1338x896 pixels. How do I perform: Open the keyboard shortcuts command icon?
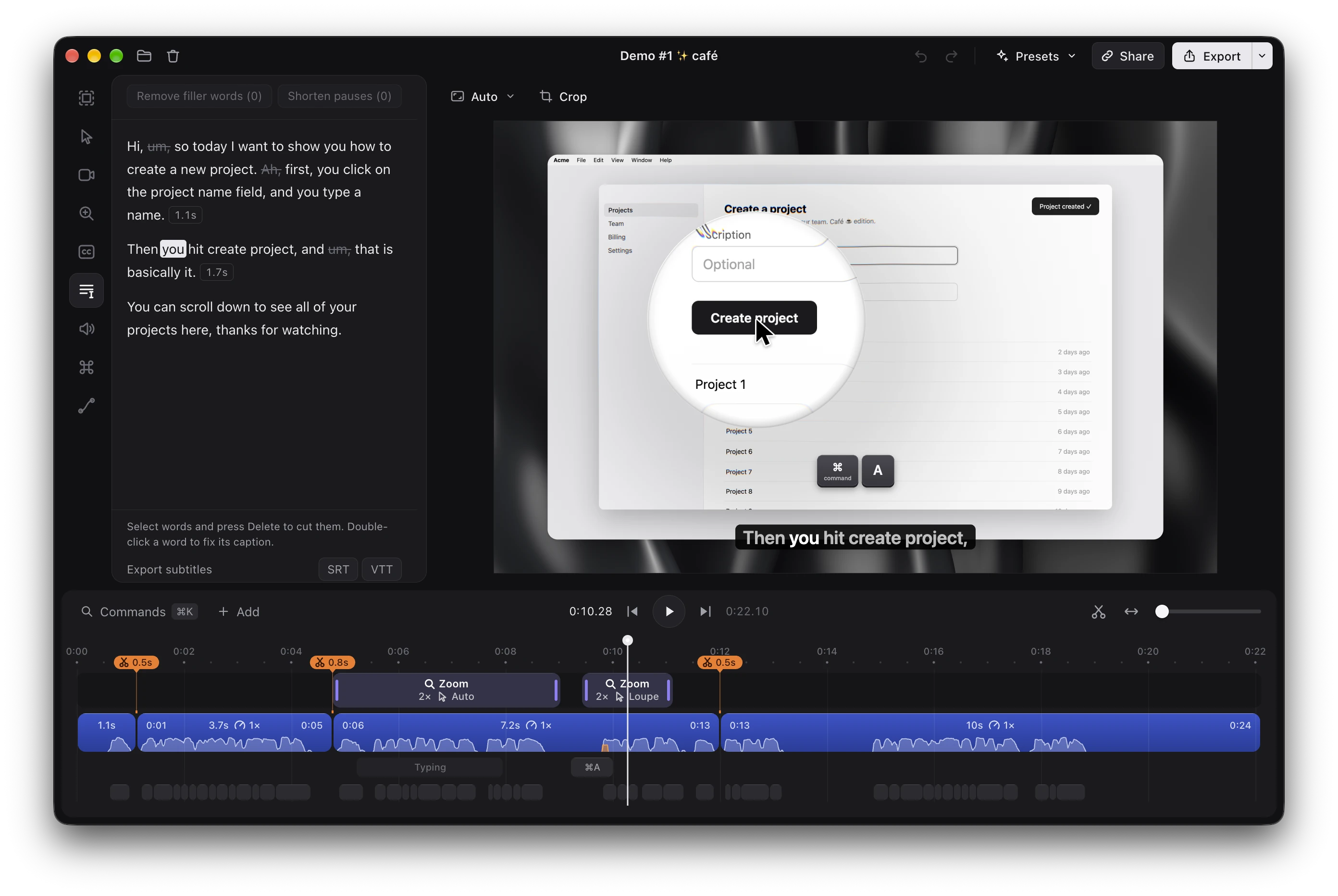tap(86, 367)
